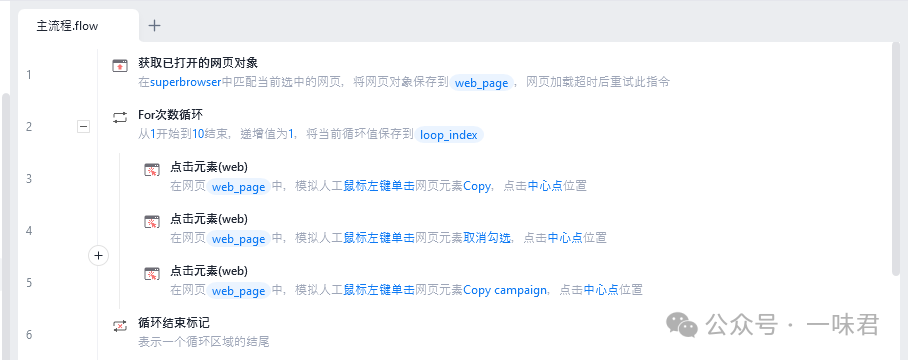Click the superbrowser link in line 1
This screenshot has height=360, width=908.
pos(185,82)
